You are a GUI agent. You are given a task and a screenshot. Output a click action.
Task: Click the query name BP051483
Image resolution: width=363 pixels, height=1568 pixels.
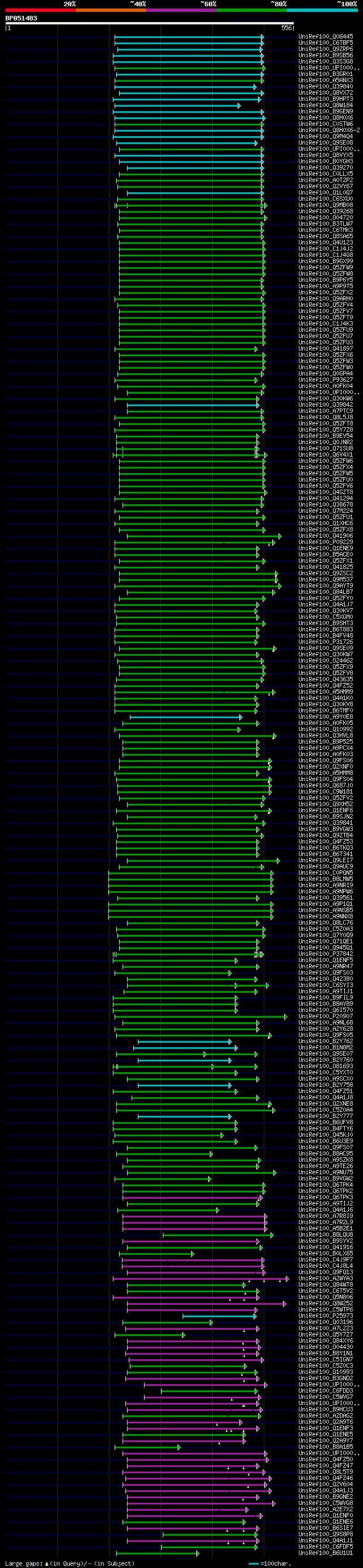point(22,18)
